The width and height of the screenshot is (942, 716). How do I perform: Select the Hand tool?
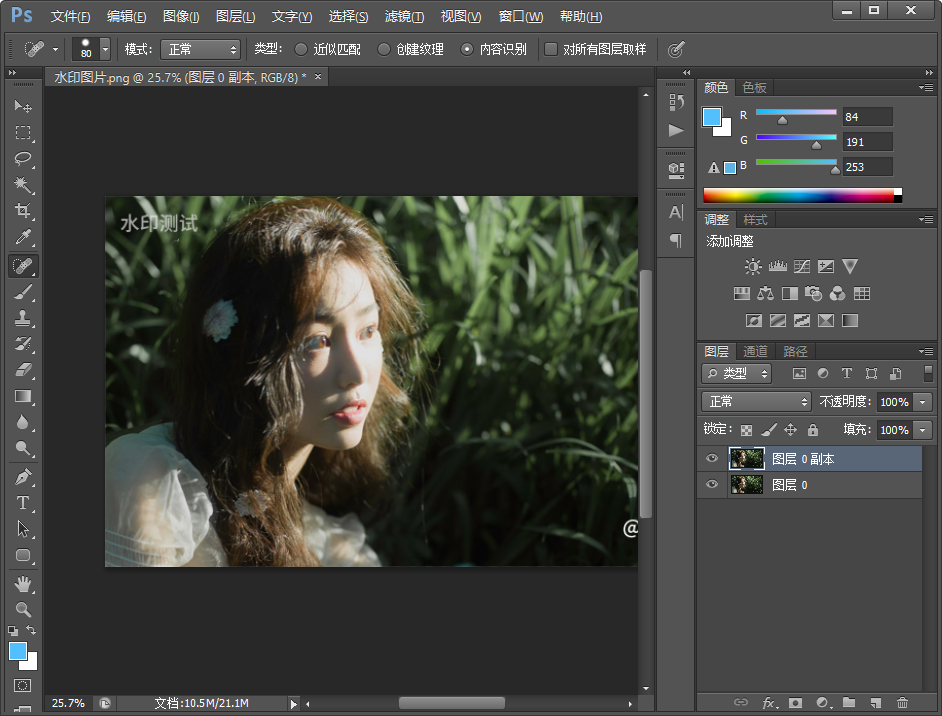[23, 583]
